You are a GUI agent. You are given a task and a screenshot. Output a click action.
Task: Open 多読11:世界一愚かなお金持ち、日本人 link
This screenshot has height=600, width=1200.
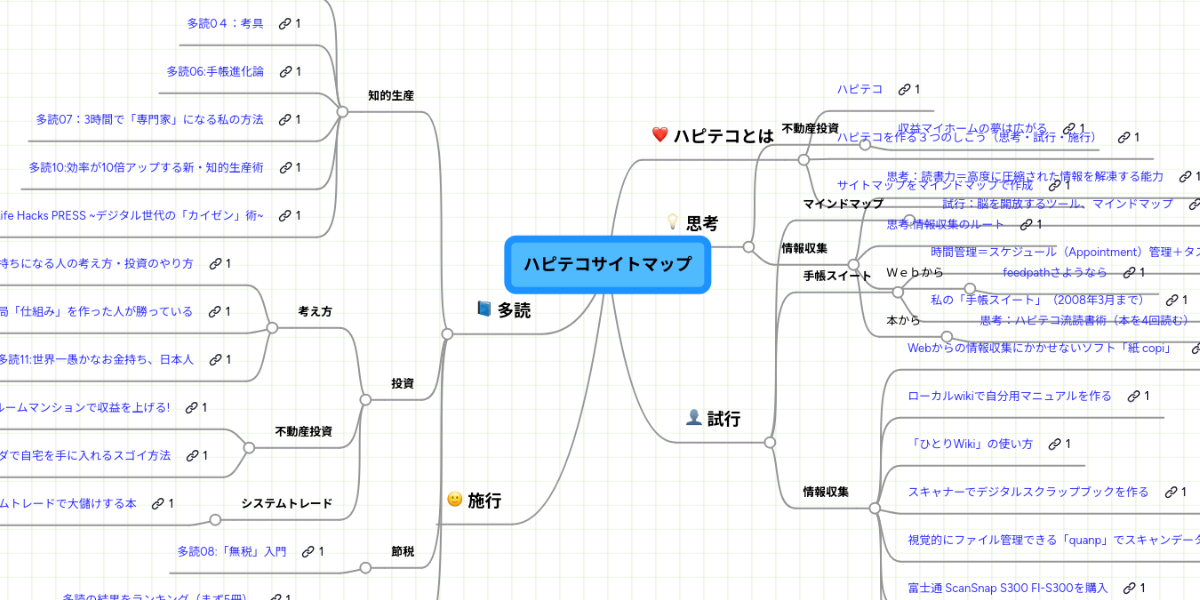(x=96, y=359)
